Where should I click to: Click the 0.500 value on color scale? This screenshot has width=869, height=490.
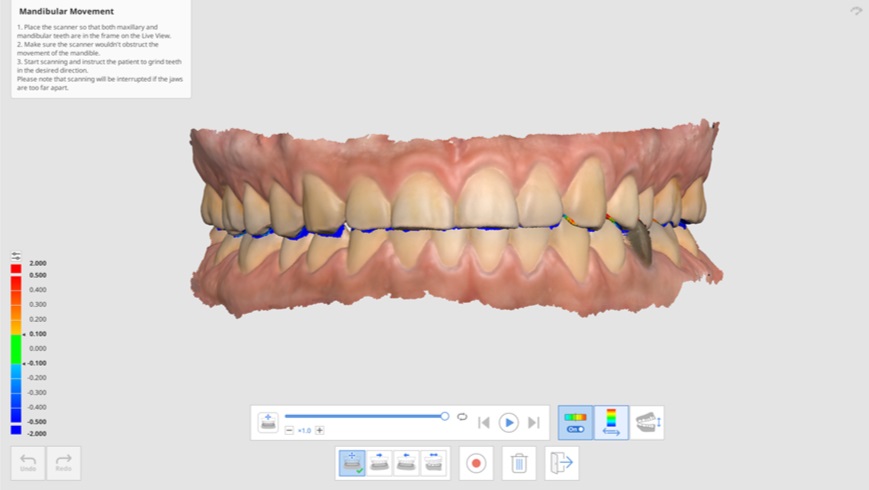point(38,275)
